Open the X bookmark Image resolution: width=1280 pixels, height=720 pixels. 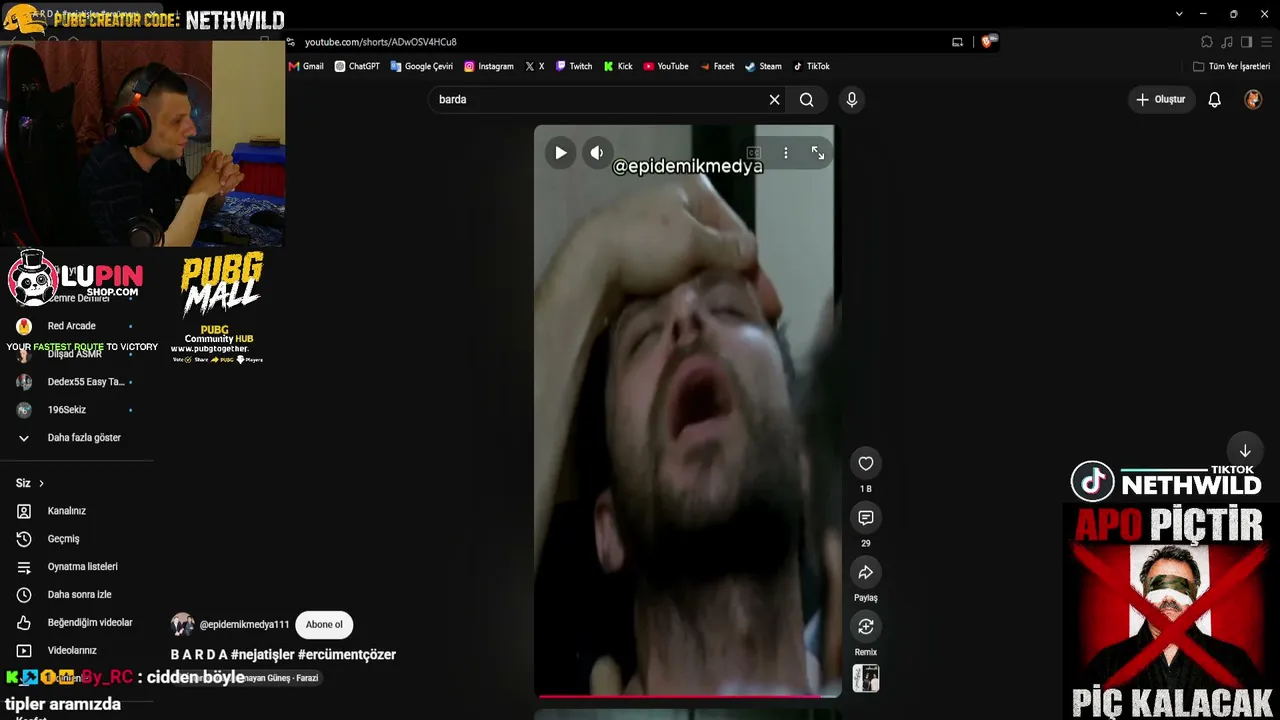pos(535,67)
